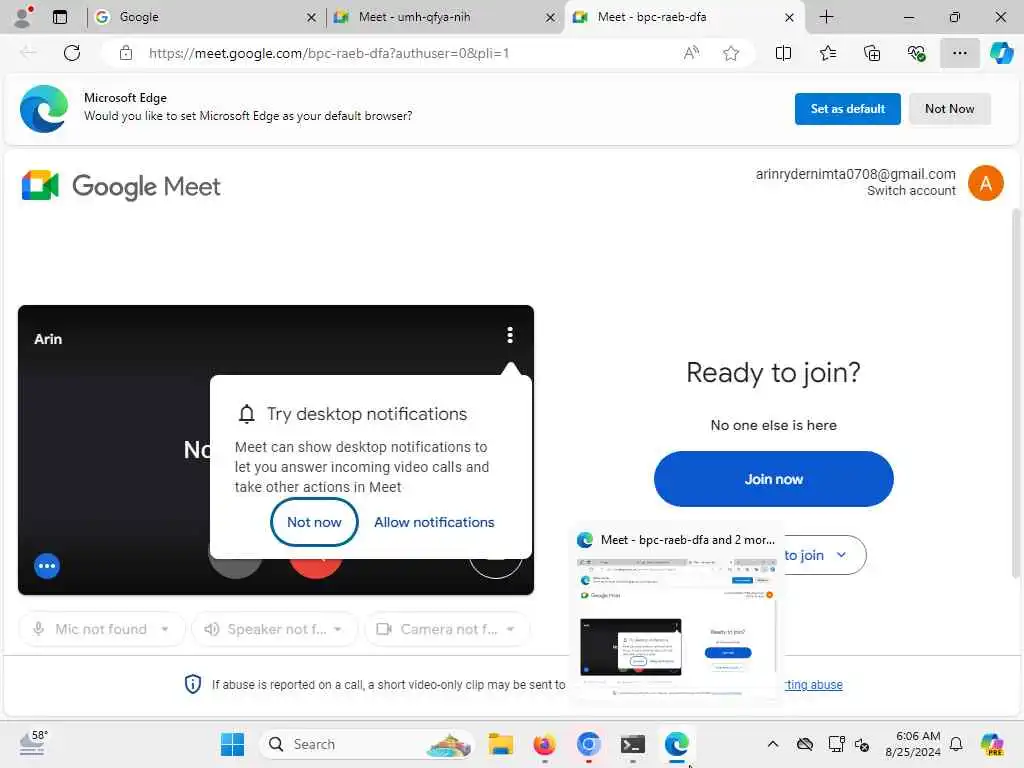The image size is (1024, 768).
Task: Click Switch account link
Action: coord(911,191)
